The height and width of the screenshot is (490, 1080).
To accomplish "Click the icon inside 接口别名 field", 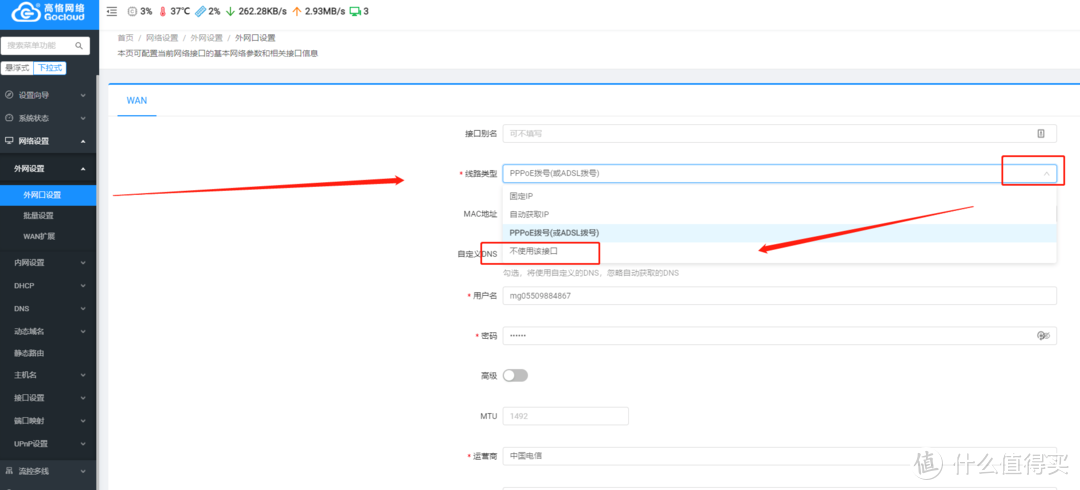I will pos(1041,134).
